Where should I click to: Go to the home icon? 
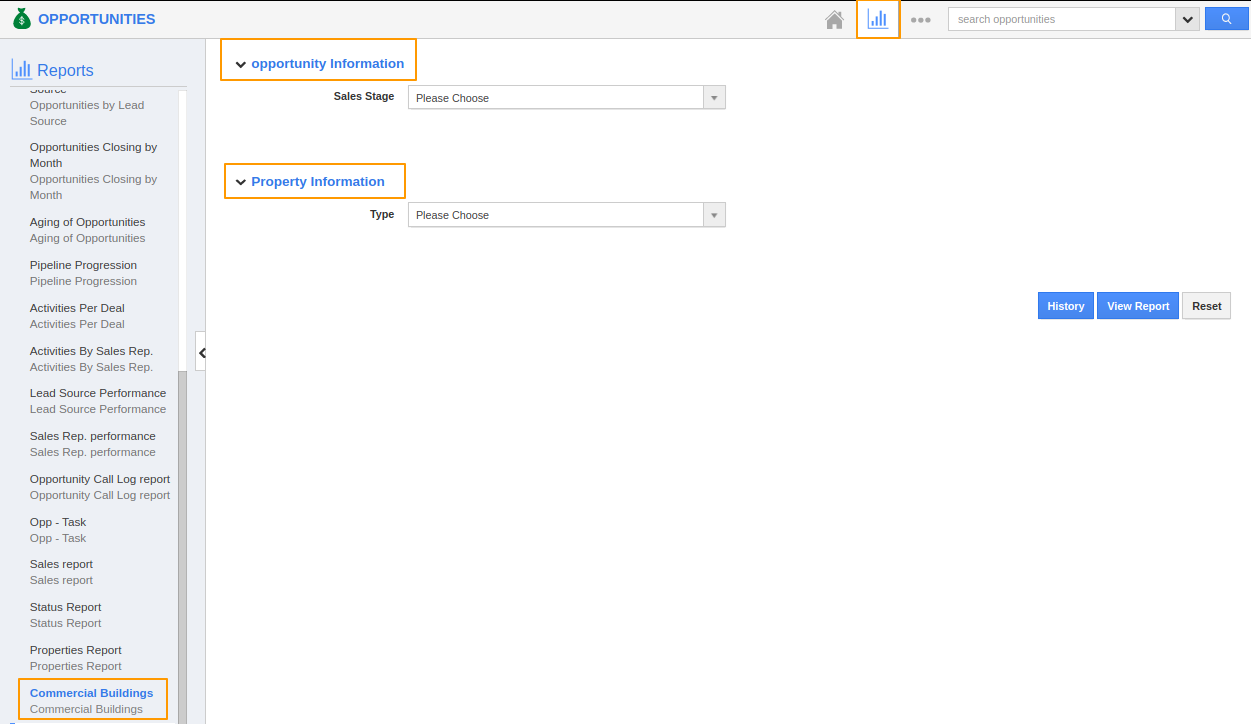[x=834, y=20]
